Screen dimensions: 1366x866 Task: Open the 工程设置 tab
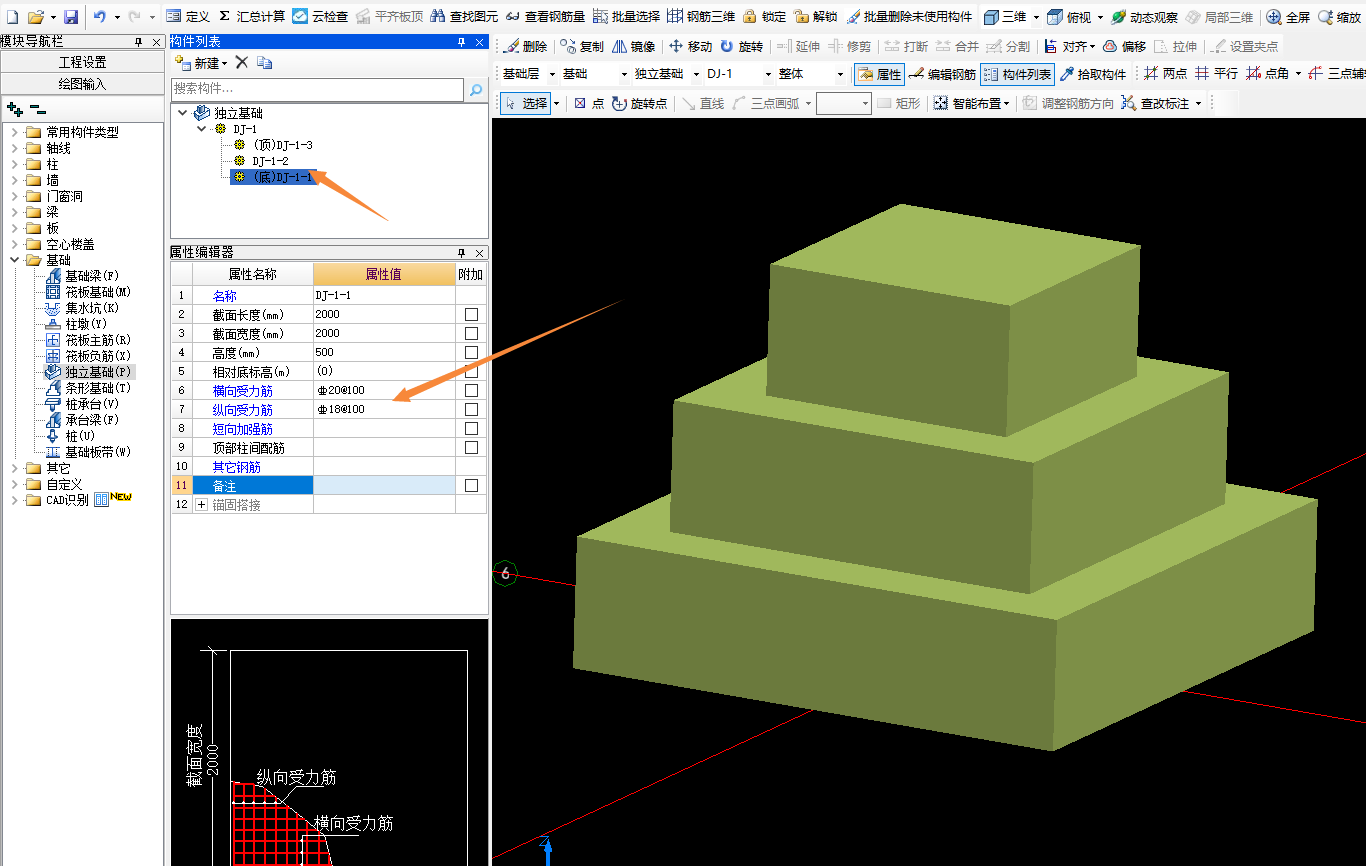[x=82, y=62]
